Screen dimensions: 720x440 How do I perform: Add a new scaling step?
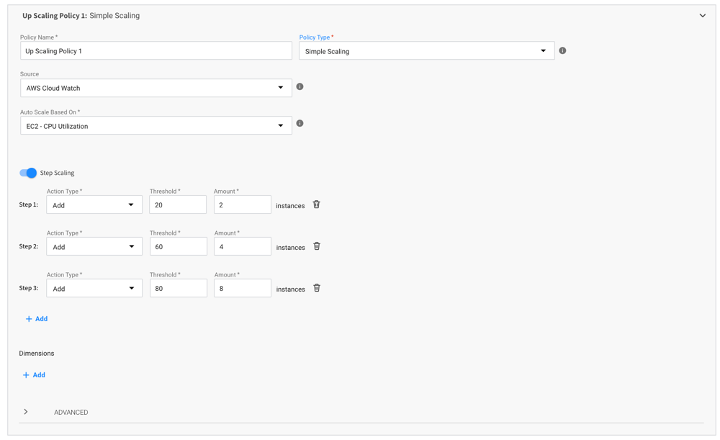point(36,319)
